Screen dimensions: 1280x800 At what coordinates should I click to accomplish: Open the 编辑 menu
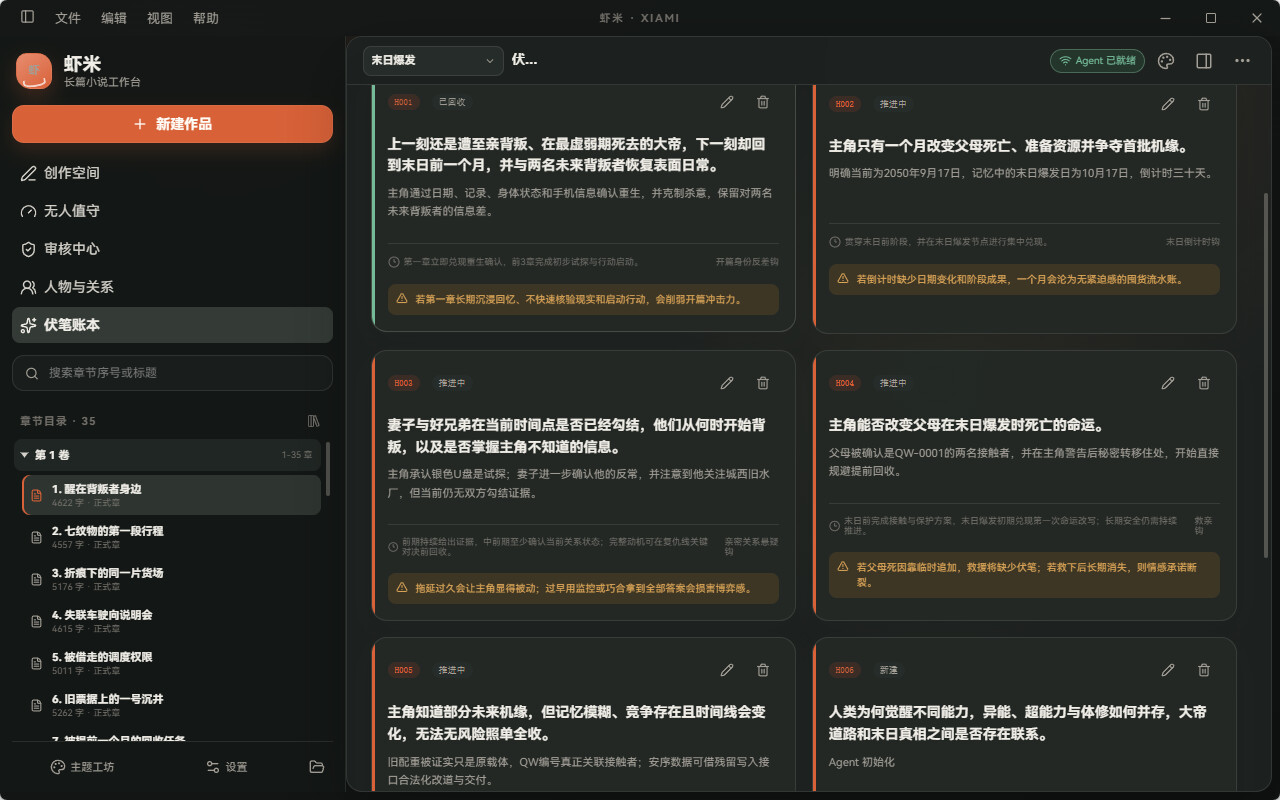click(114, 18)
